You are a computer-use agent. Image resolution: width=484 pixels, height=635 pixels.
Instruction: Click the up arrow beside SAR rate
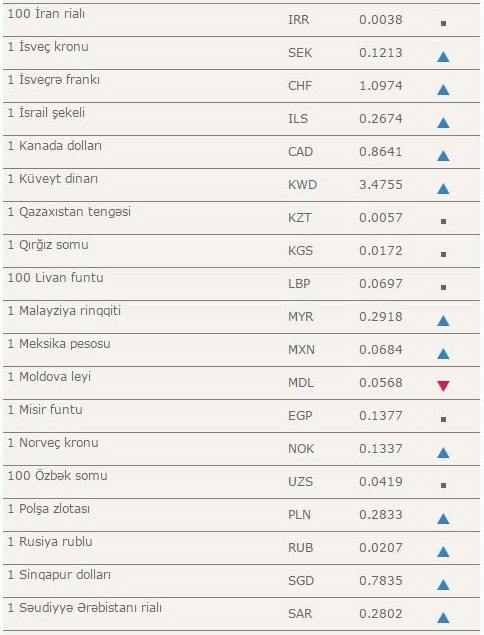click(x=443, y=617)
